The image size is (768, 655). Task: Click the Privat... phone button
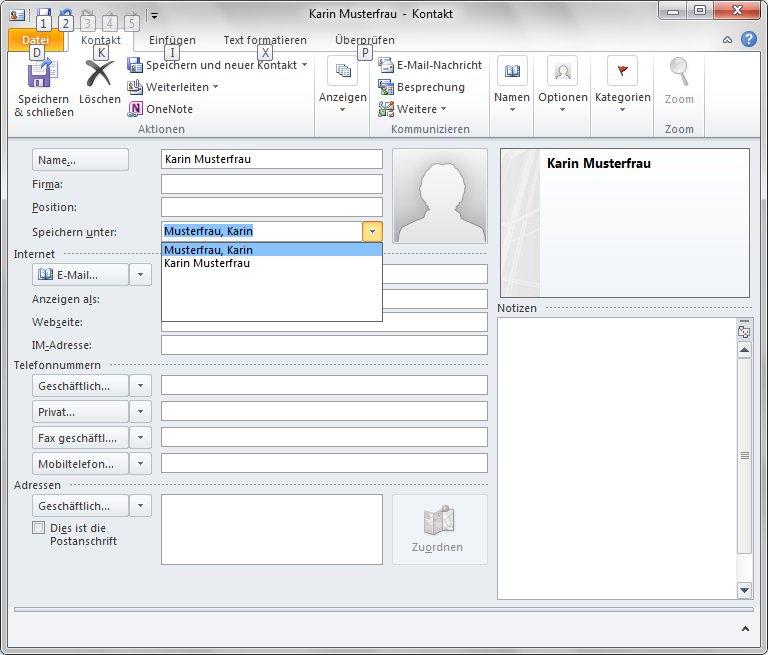click(80, 411)
